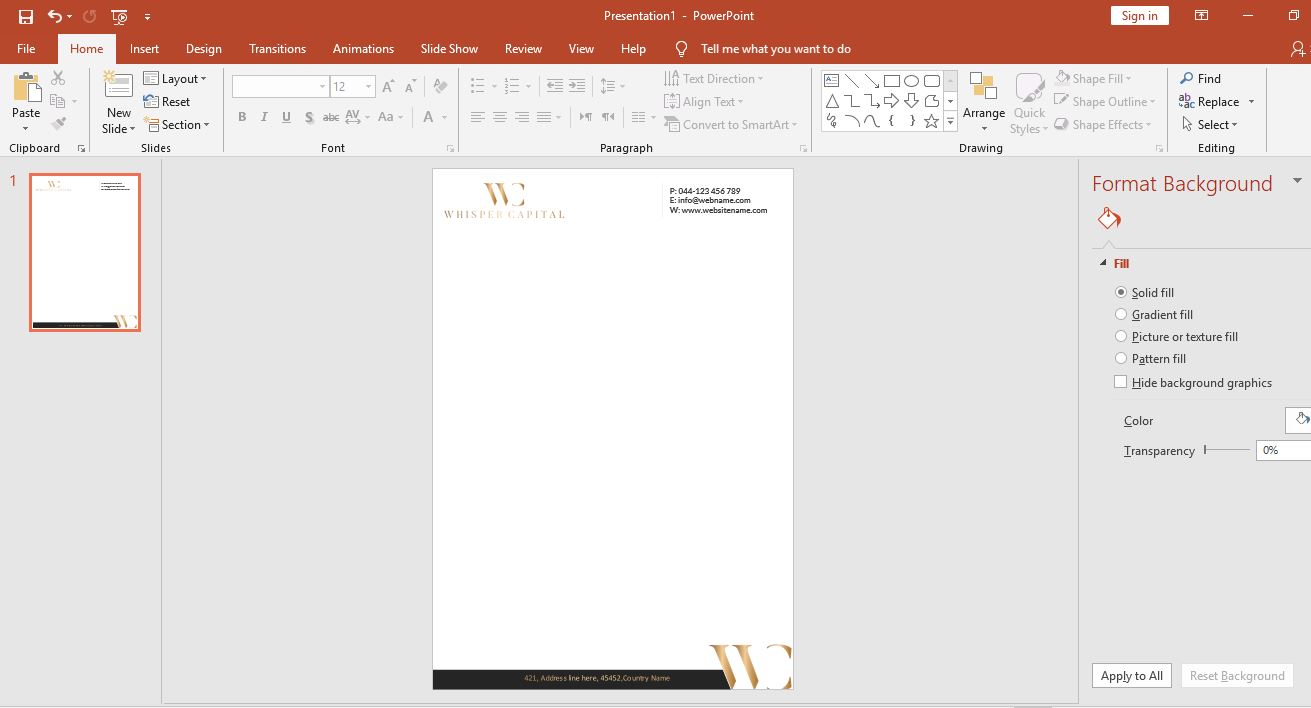Click Apply to All button
Image resolution: width=1311 pixels, height=708 pixels.
click(x=1131, y=675)
